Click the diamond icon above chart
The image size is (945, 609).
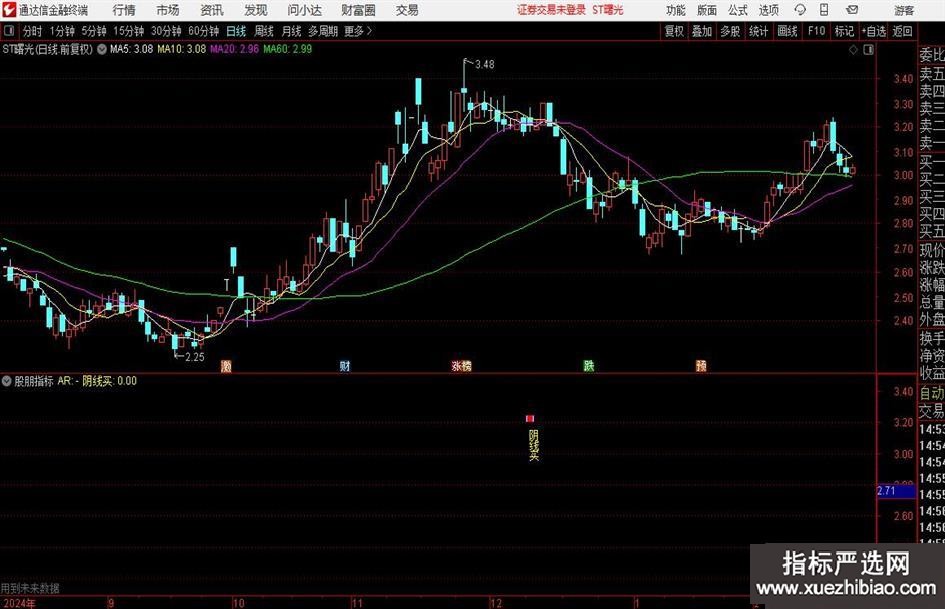pyautogui.click(x=853, y=50)
